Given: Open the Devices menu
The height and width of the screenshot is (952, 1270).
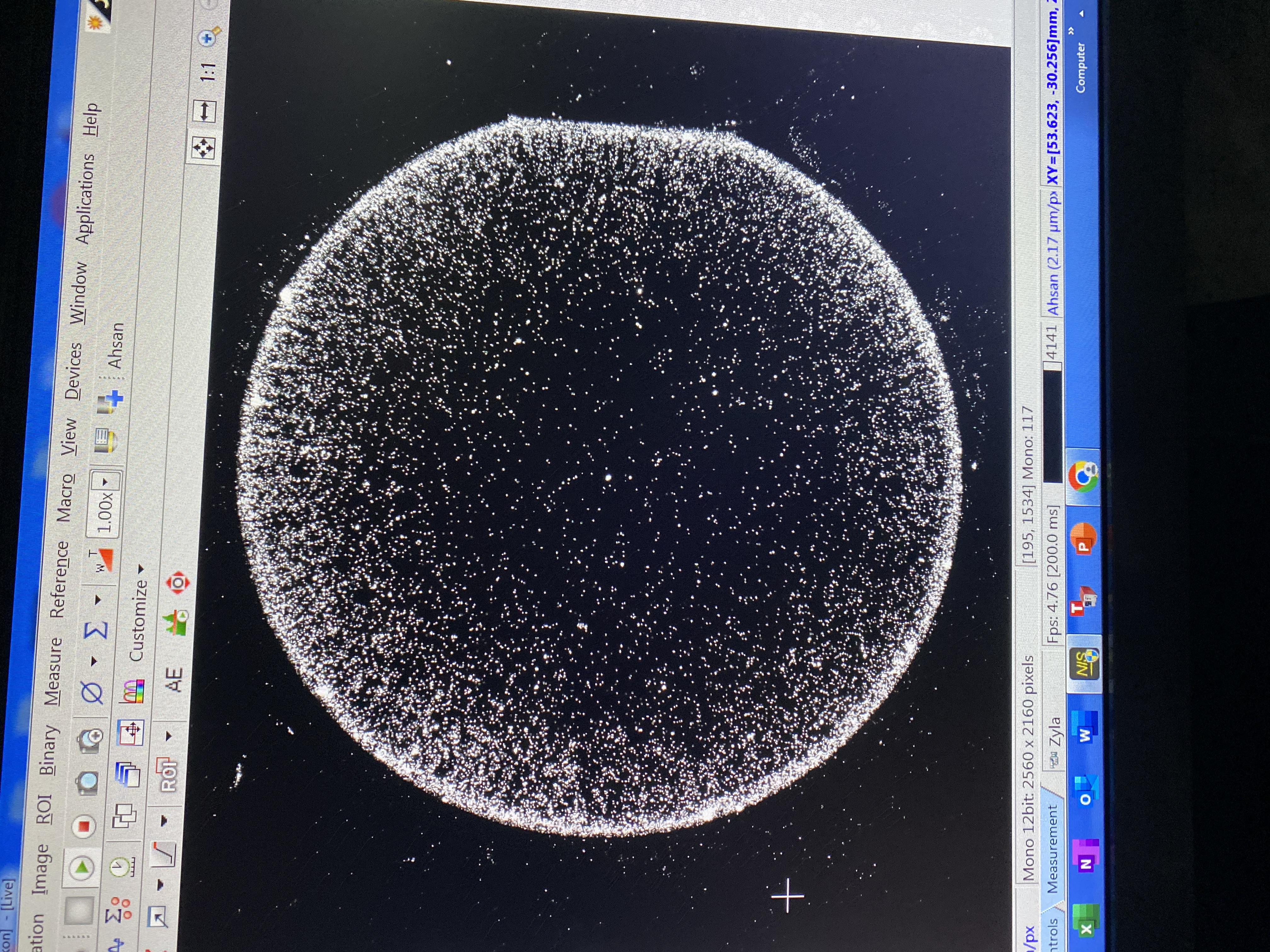Looking at the screenshot, I should click(74, 371).
